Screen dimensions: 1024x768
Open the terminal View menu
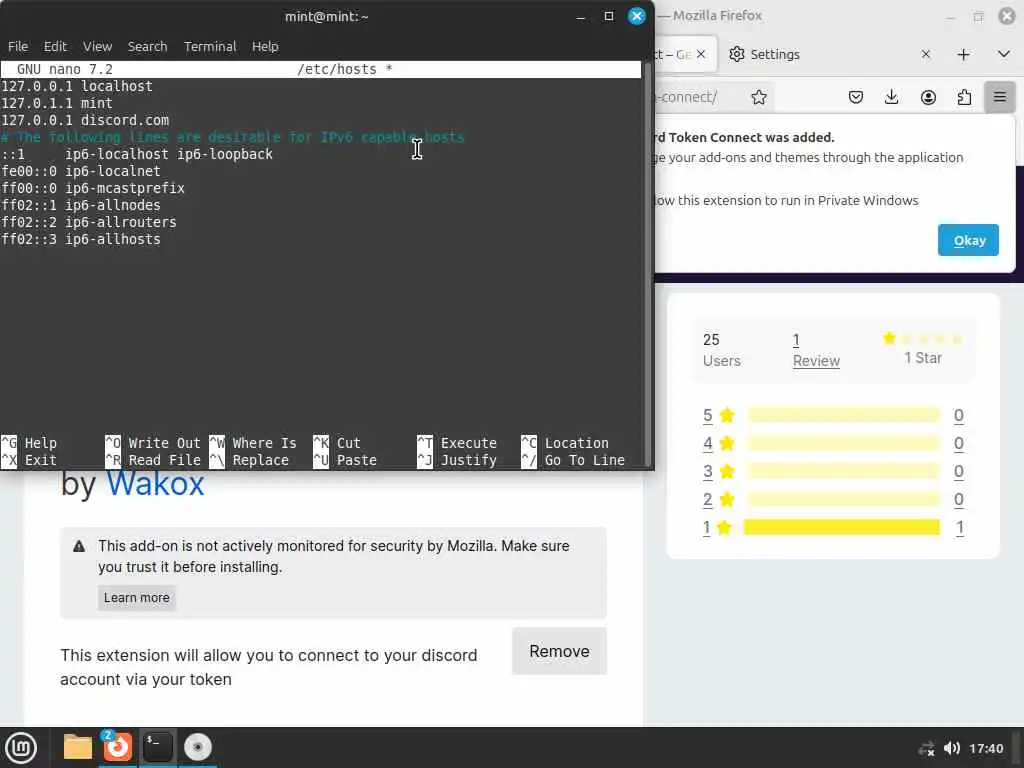click(x=97, y=46)
